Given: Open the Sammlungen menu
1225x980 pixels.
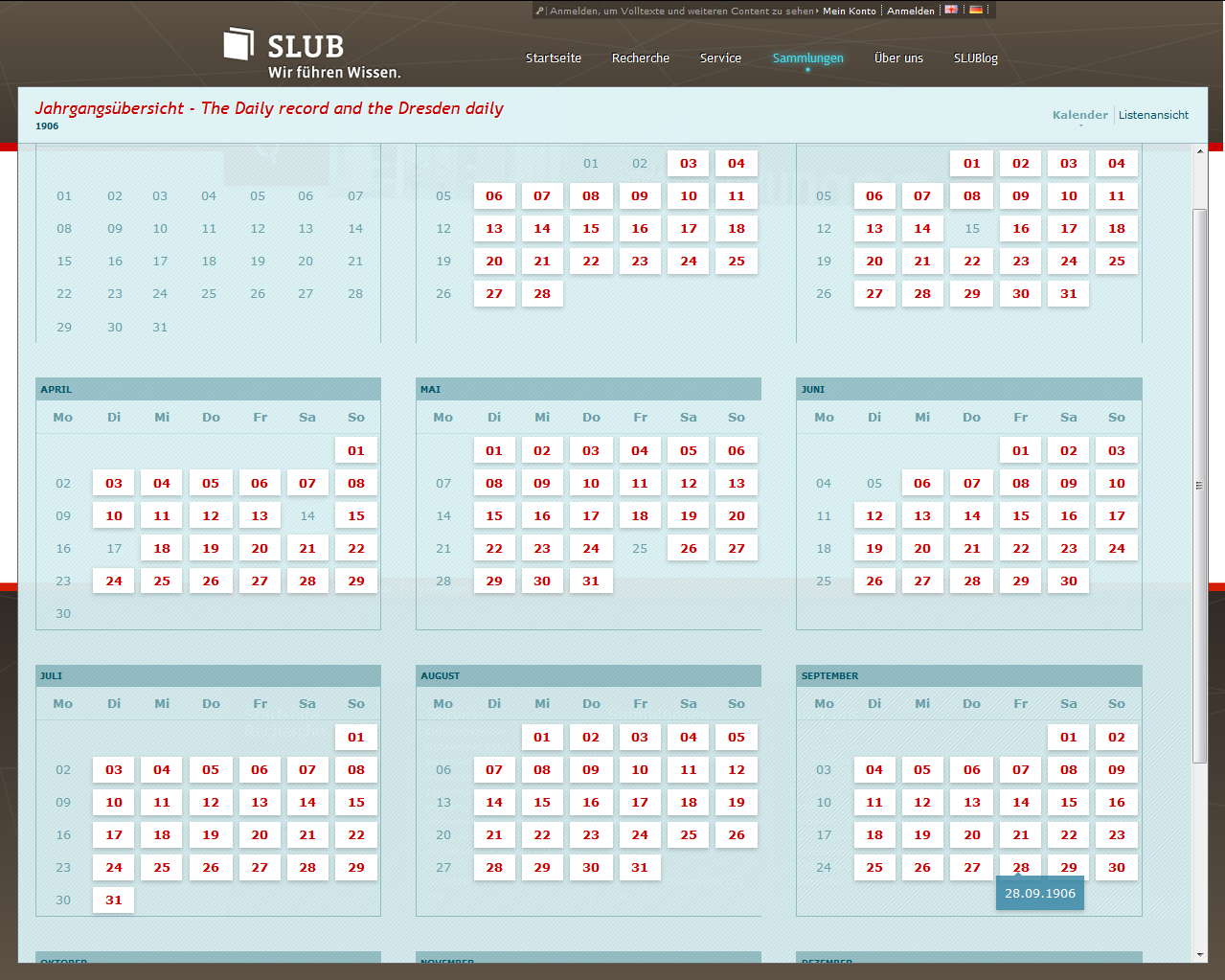Looking at the screenshot, I should point(807,58).
